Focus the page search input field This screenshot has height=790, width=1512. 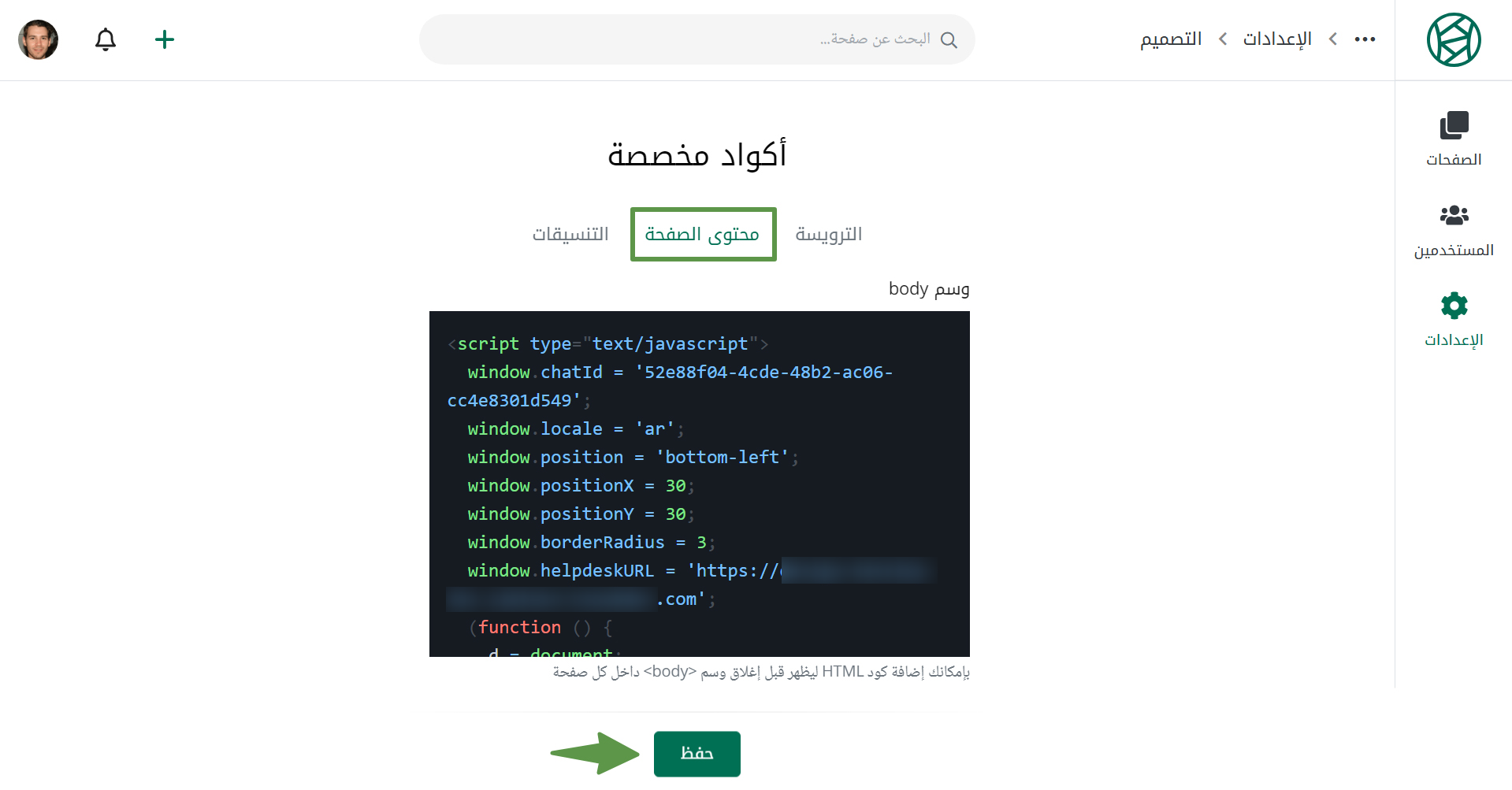point(678,39)
